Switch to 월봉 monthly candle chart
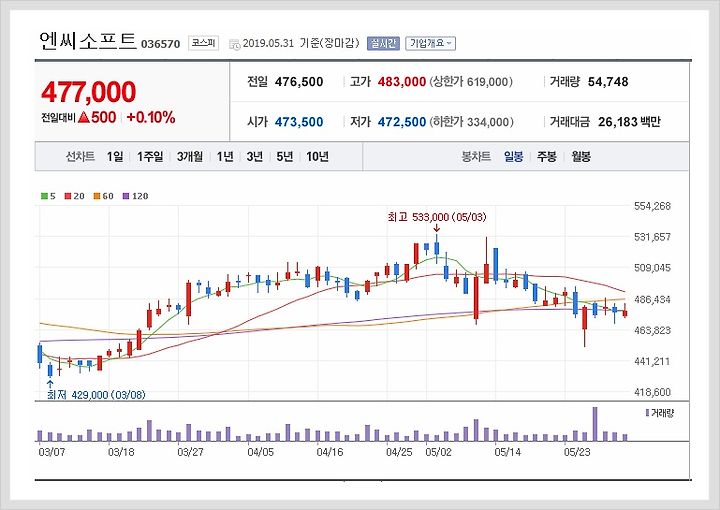This screenshot has width=720, height=510. click(581, 157)
